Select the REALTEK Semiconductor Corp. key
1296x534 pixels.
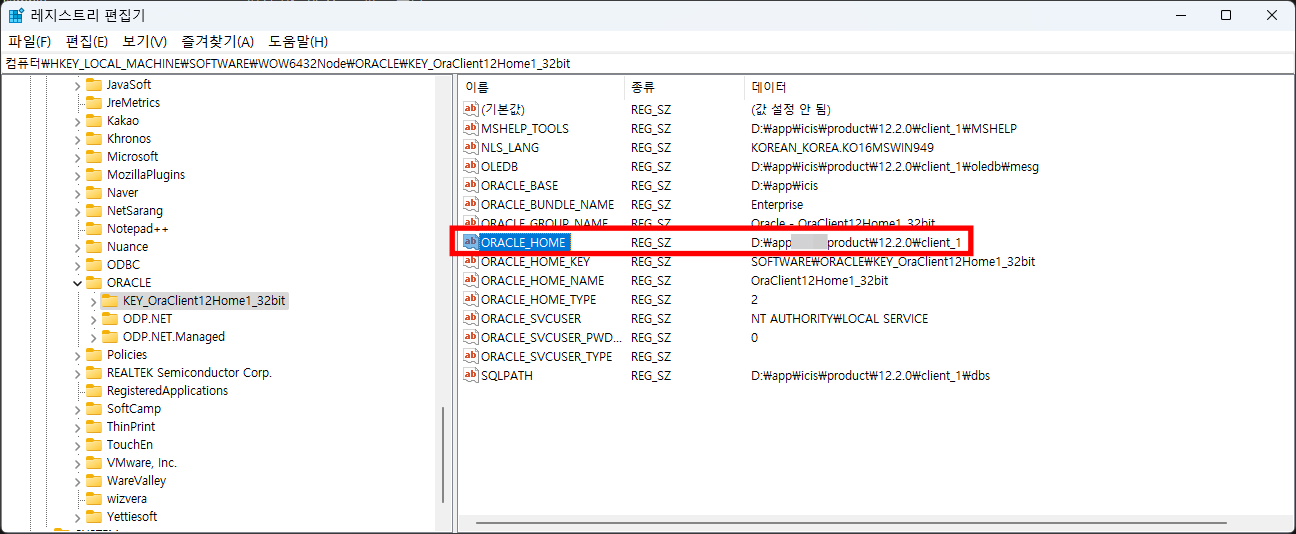coord(189,373)
